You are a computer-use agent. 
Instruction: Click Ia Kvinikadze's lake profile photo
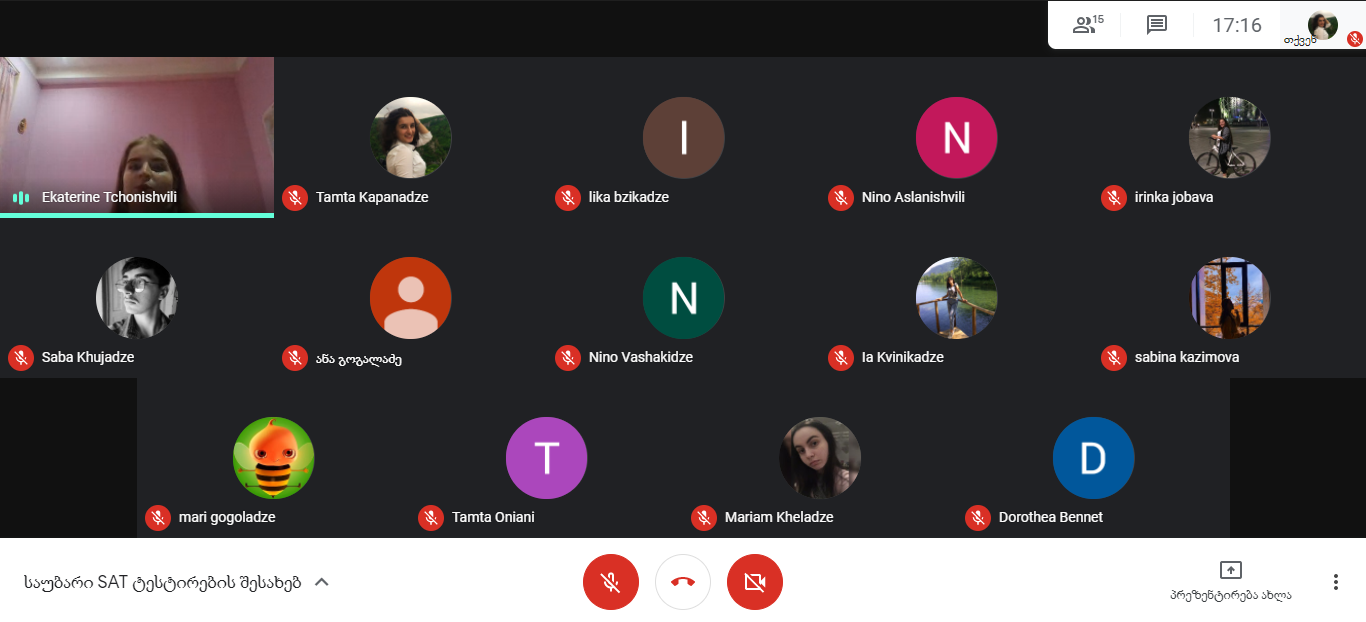tap(957, 298)
